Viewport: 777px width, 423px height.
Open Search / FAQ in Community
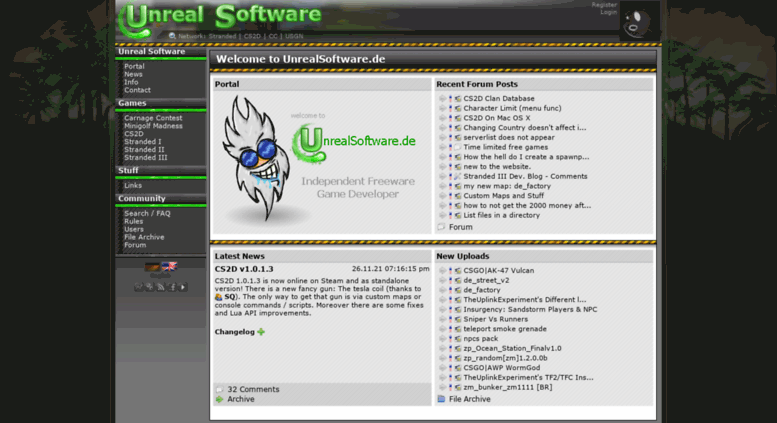pos(147,213)
